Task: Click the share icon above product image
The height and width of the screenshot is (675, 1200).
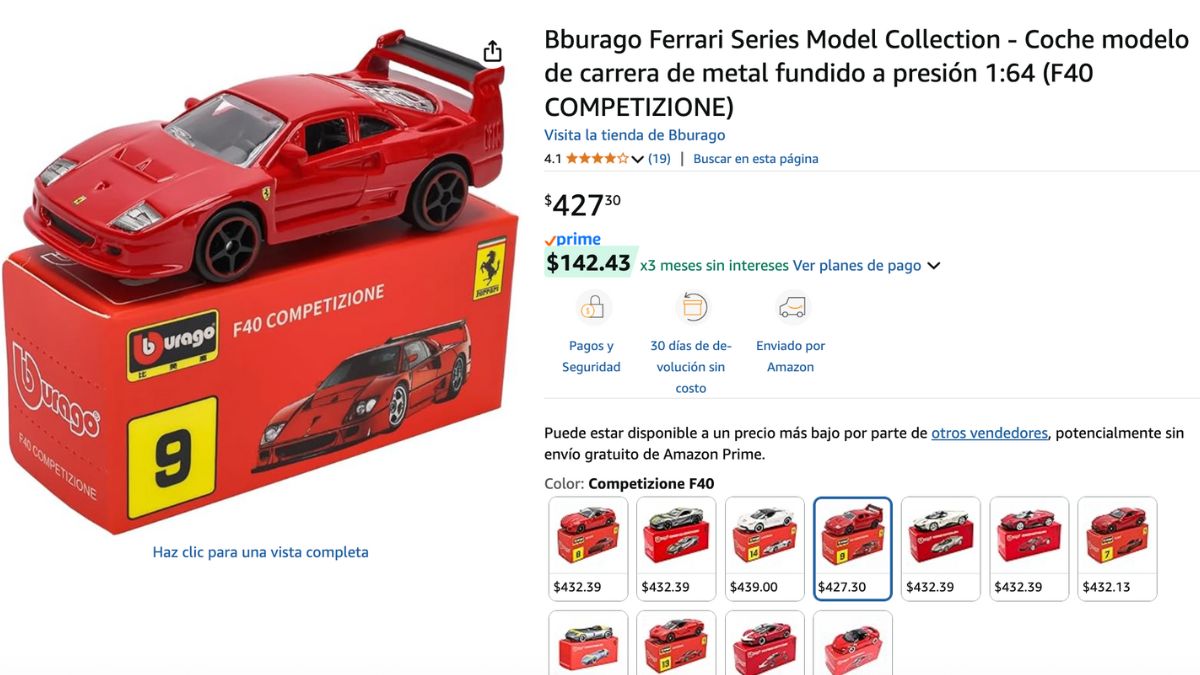Action: click(492, 51)
